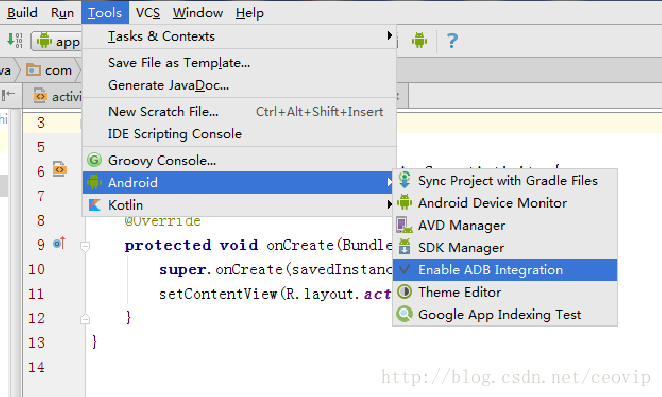Select the Android submenu entry
The image size is (662, 397).
[239, 182]
